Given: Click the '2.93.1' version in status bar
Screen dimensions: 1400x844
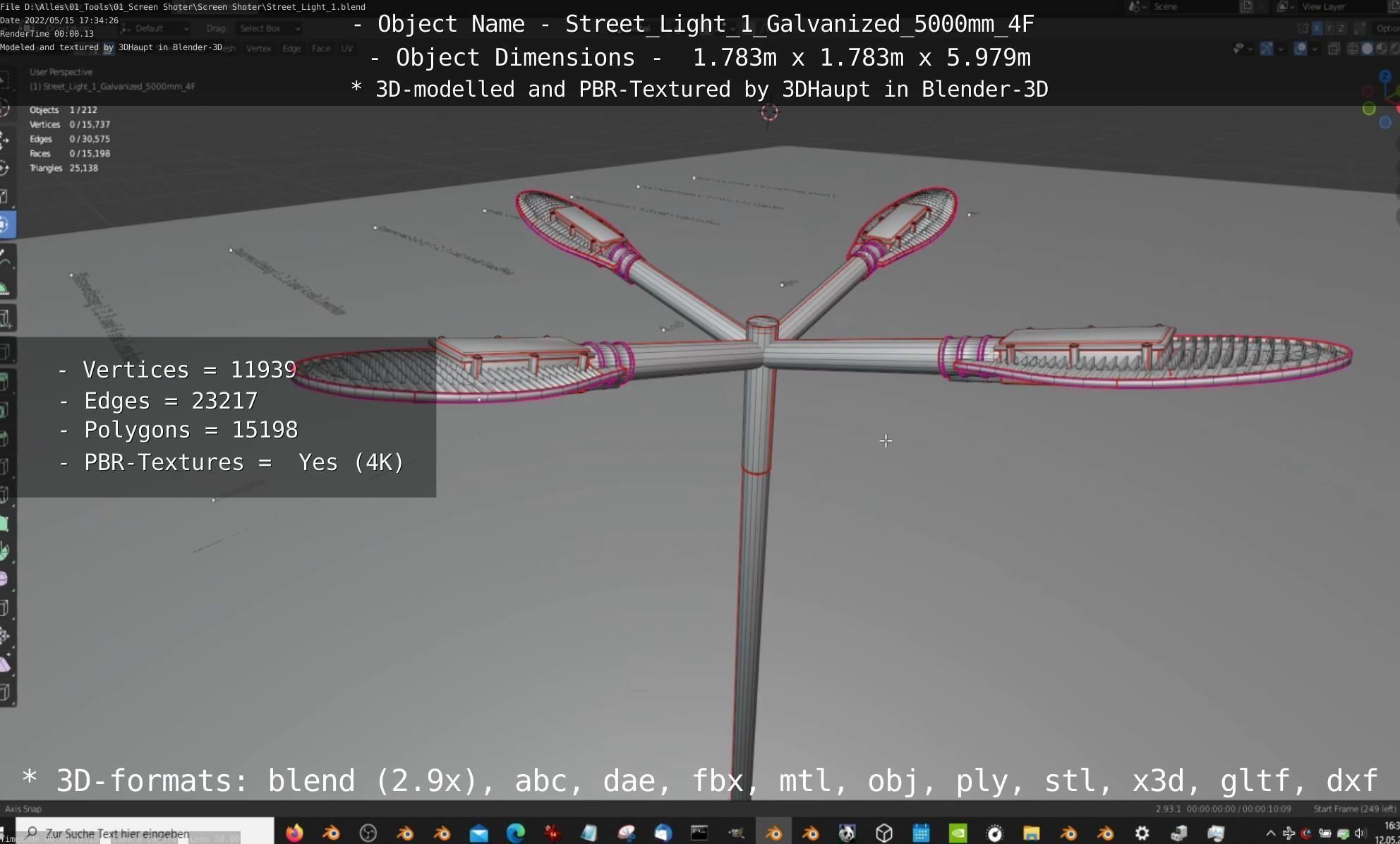Looking at the screenshot, I should 1168,809.
